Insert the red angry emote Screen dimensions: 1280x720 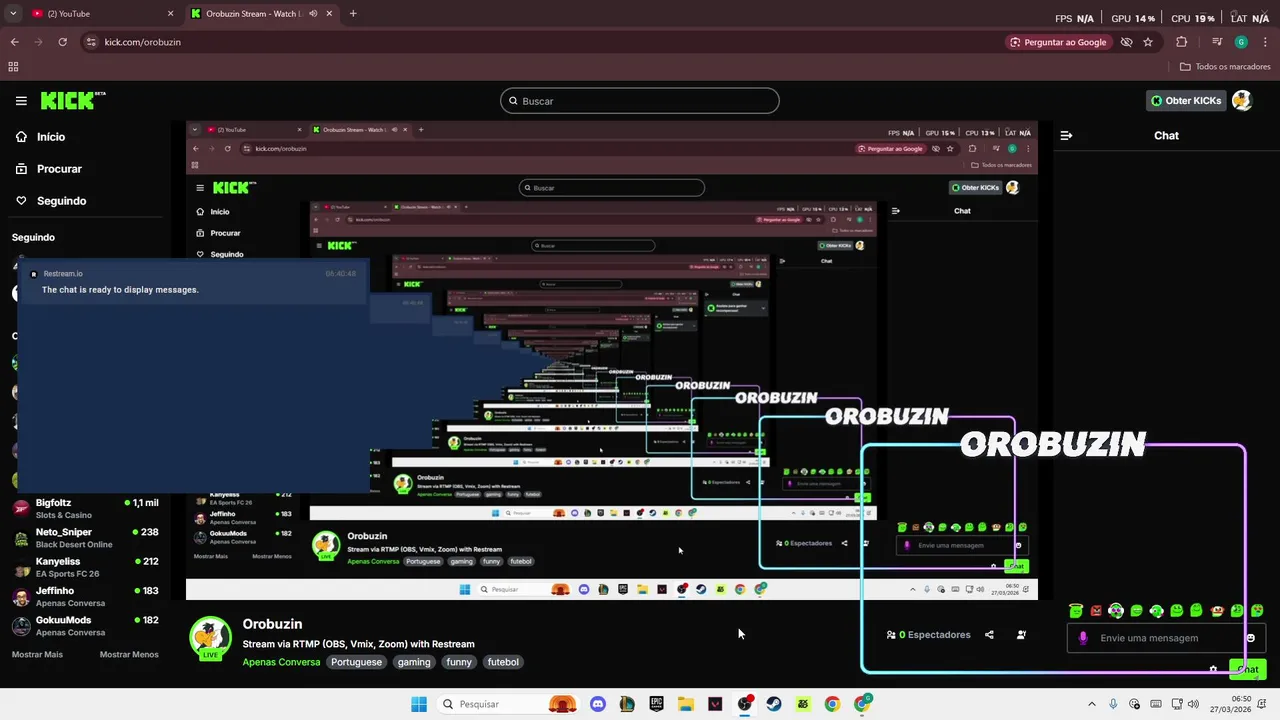pyautogui.click(x=1096, y=611)
